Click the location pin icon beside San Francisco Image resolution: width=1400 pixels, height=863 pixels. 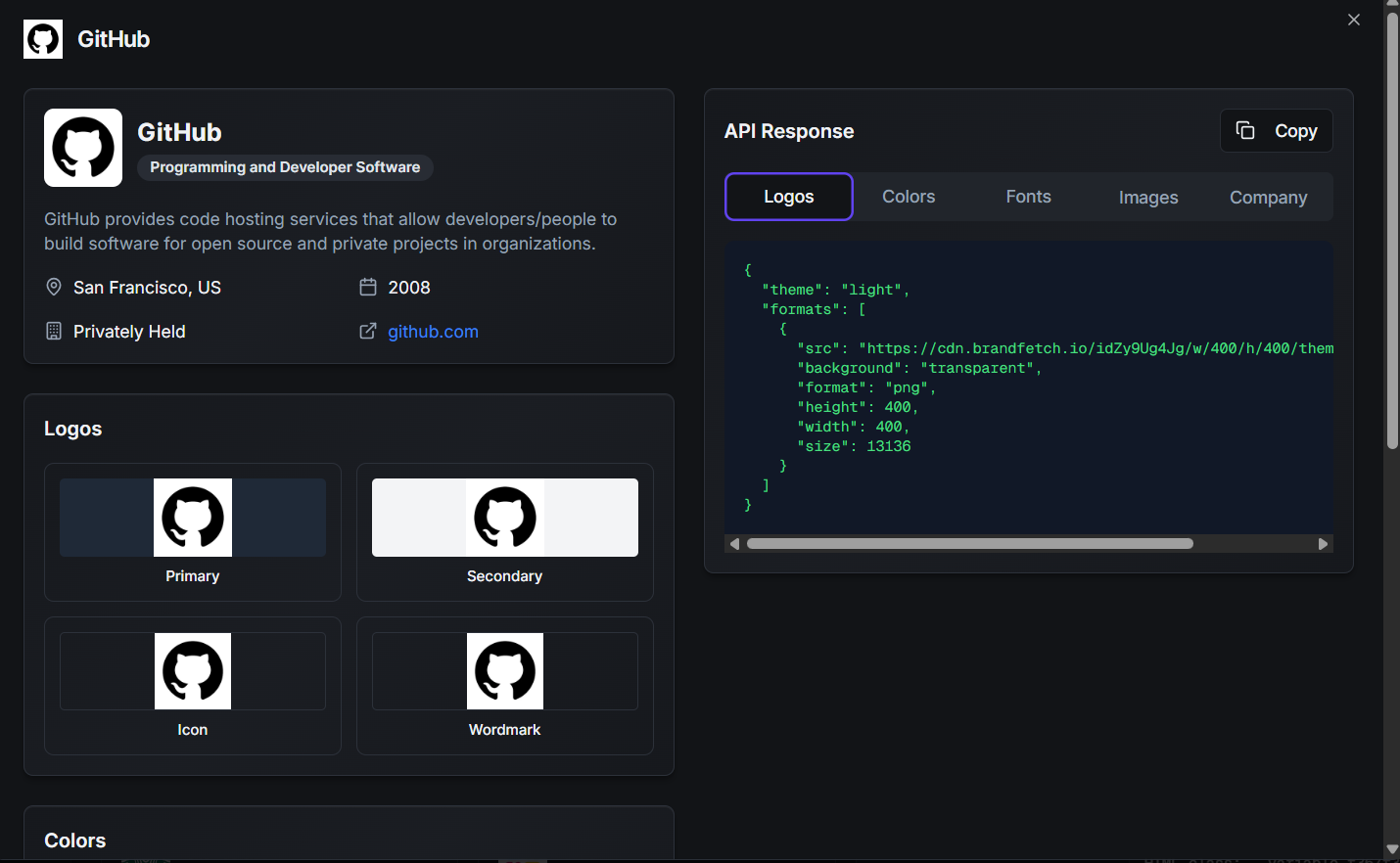(54, 287)
